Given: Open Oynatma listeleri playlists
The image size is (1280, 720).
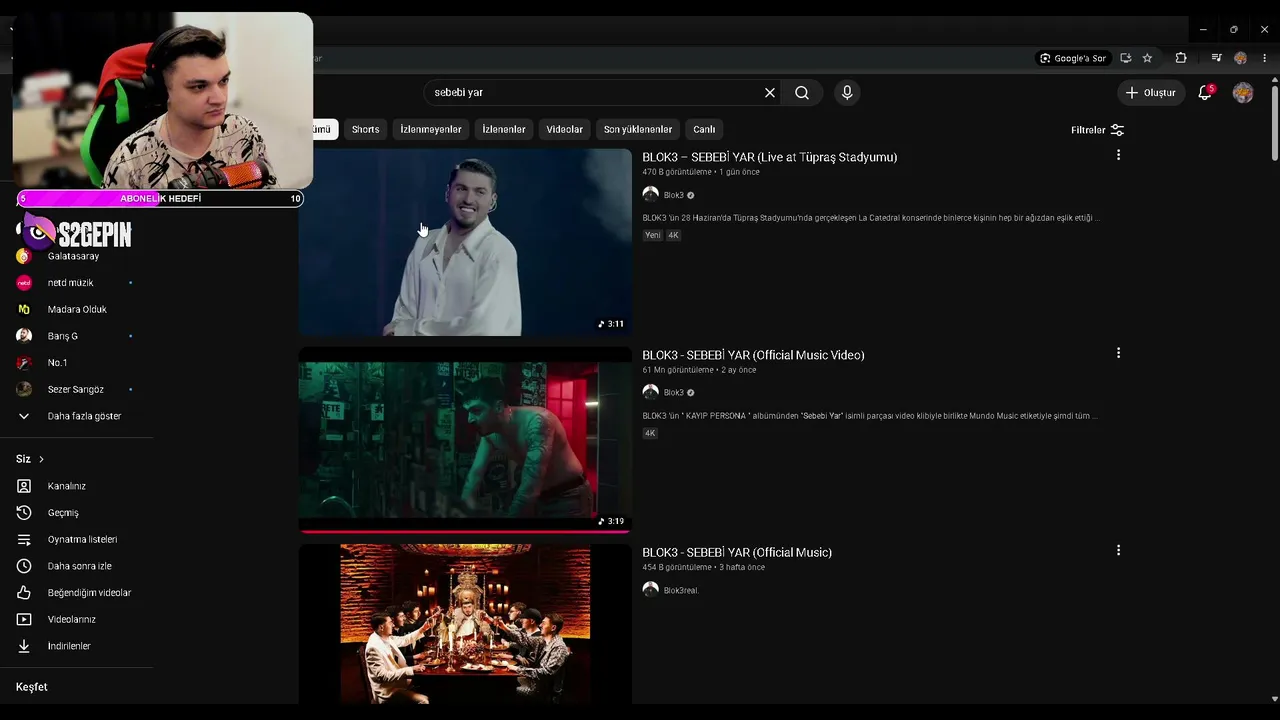Looking at the screenshot, I should (x=76, y=539).
